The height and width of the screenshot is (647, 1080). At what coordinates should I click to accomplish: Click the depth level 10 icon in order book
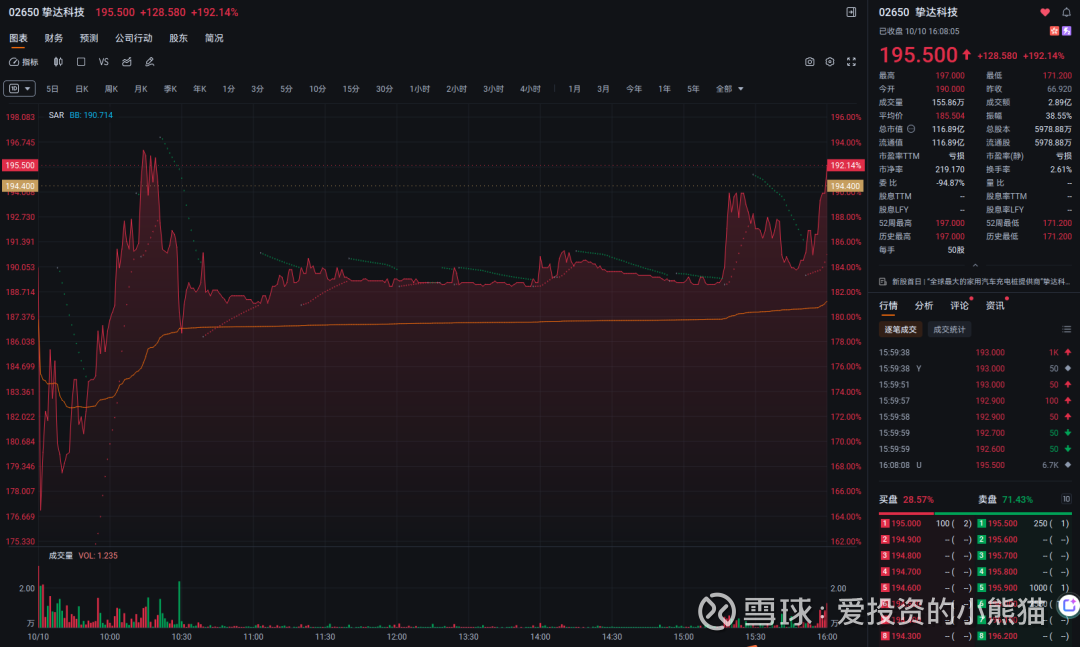1066,500
